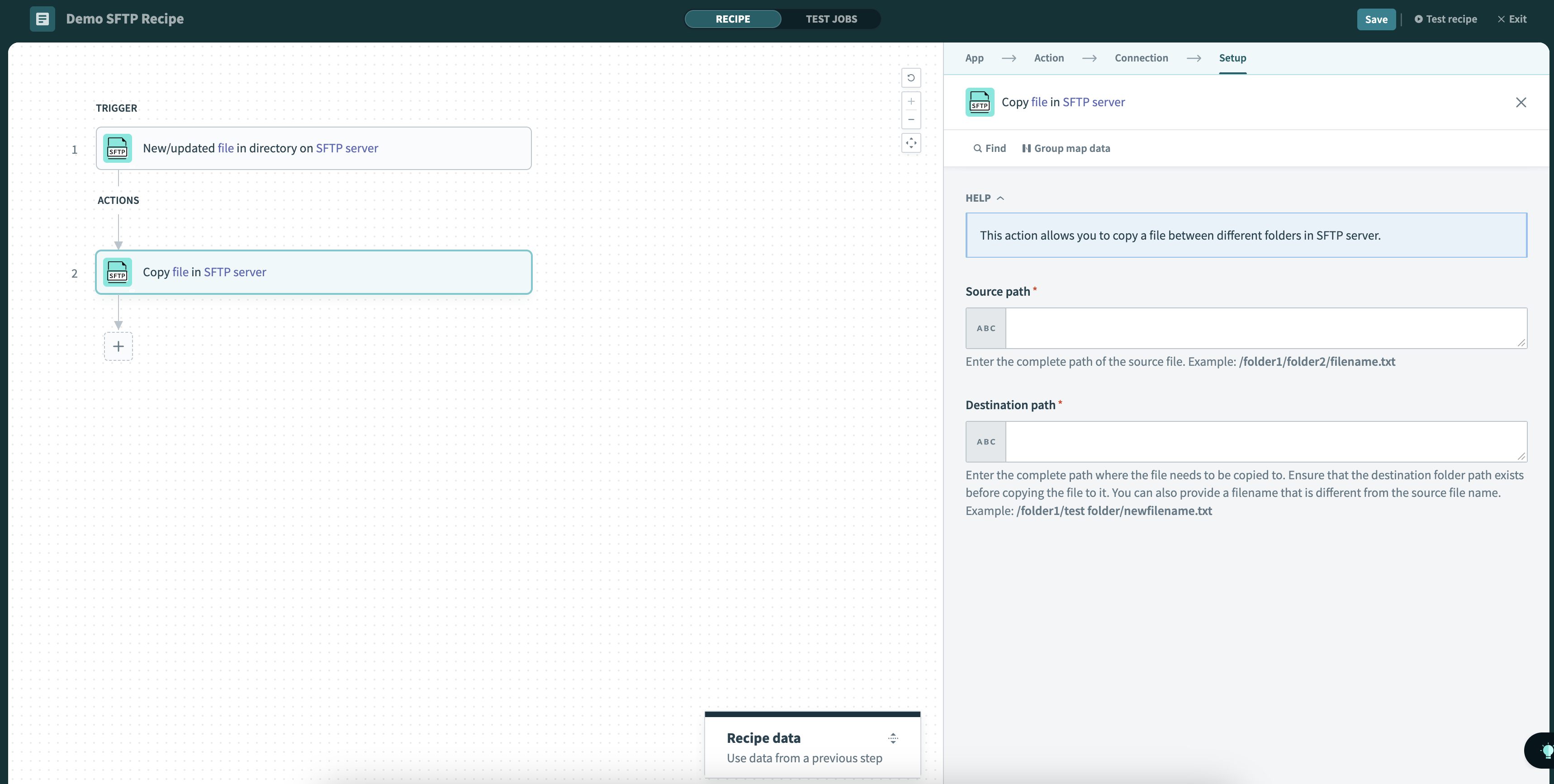Click the zoom in icon on the canvas
This screenshot has height=784, width=1554.
[911, 101]
